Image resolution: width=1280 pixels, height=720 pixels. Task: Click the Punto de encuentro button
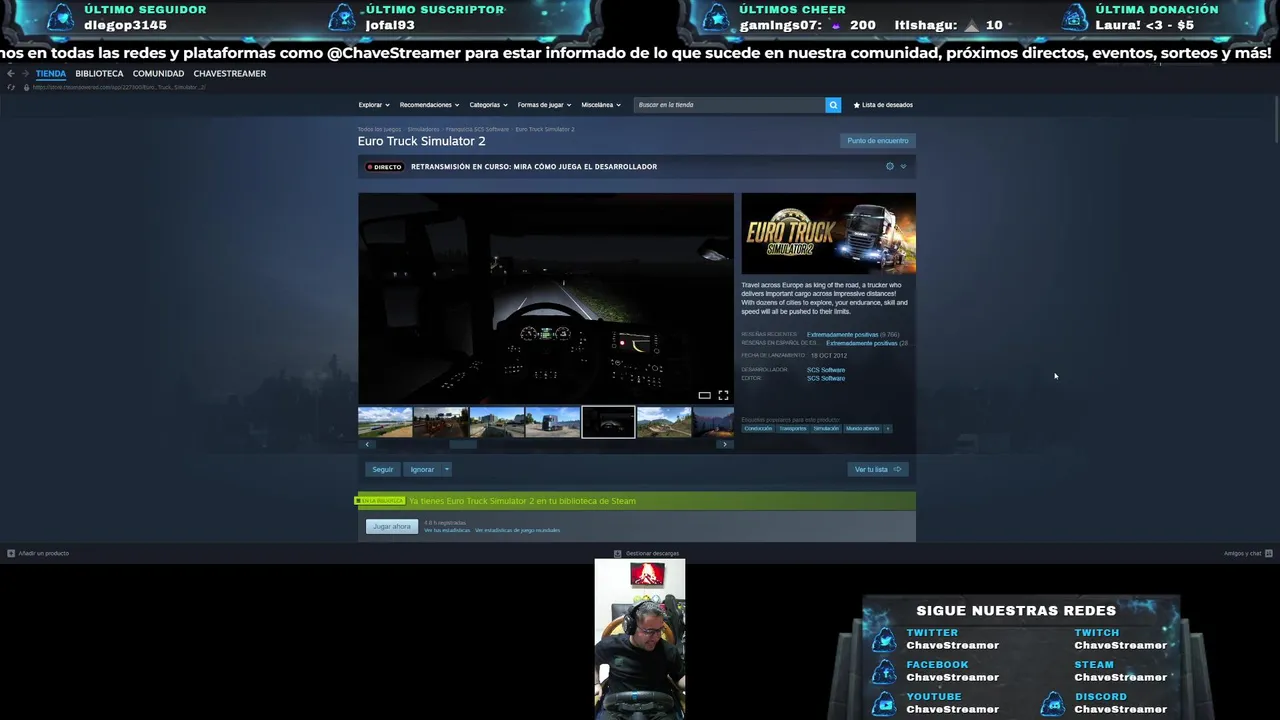(878, 141)
